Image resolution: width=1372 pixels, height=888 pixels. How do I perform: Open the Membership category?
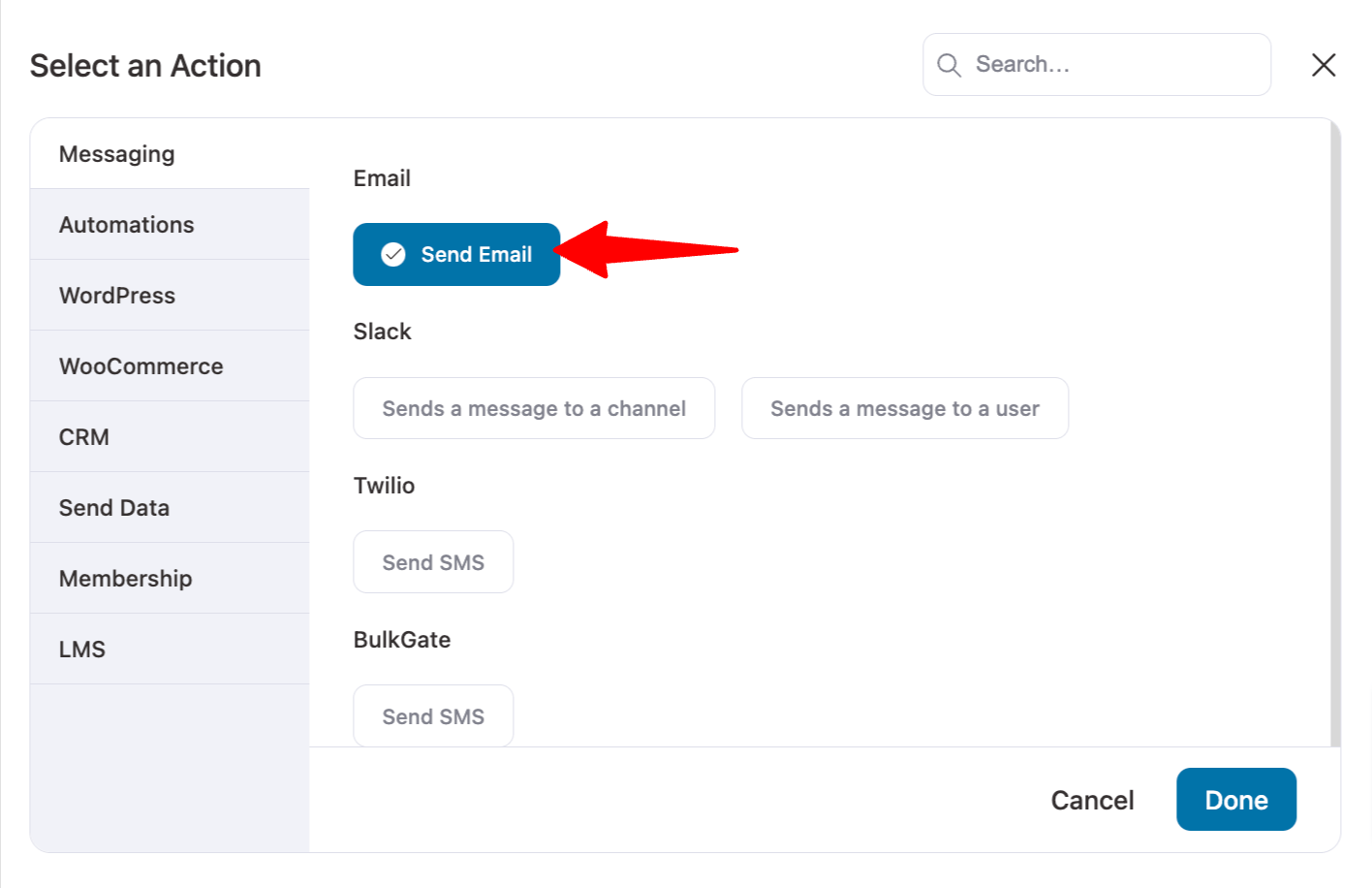[170, 579]
